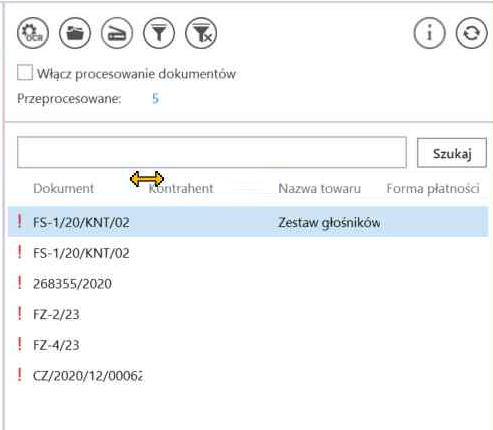Open the information icon
Viewport: 493px width, 430px height.
pyautogui.click(x=429, y=33)
